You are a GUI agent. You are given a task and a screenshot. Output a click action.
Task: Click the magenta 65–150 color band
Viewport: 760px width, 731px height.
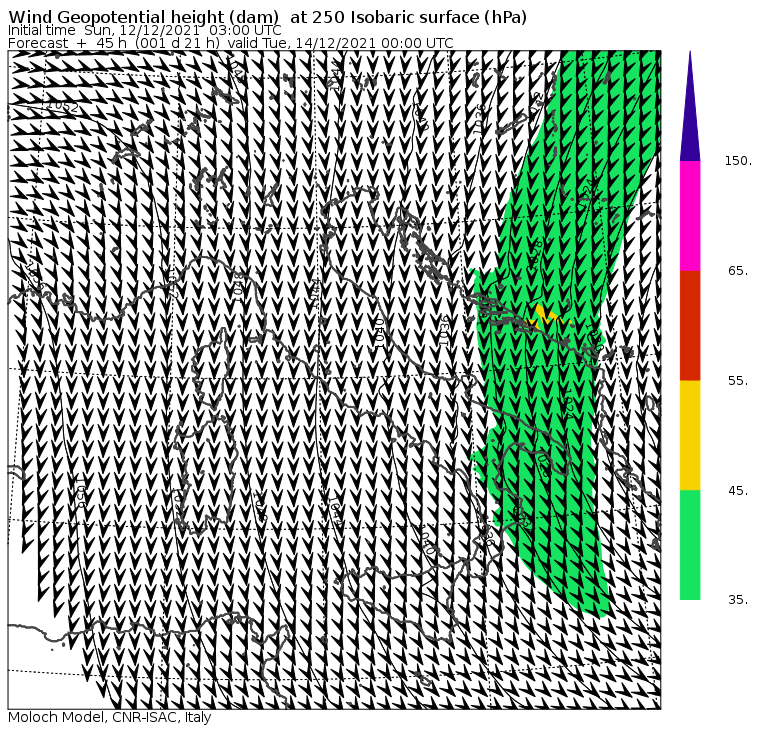click(x=690, y=216)
